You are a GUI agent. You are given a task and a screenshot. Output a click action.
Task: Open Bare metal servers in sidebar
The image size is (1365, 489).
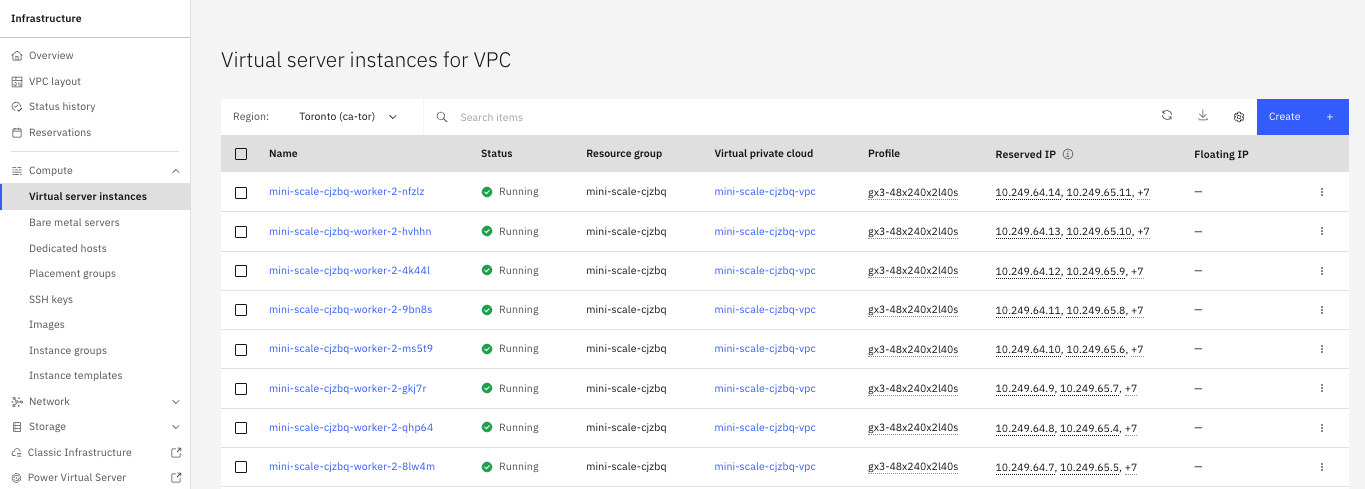tap(74, 223)
